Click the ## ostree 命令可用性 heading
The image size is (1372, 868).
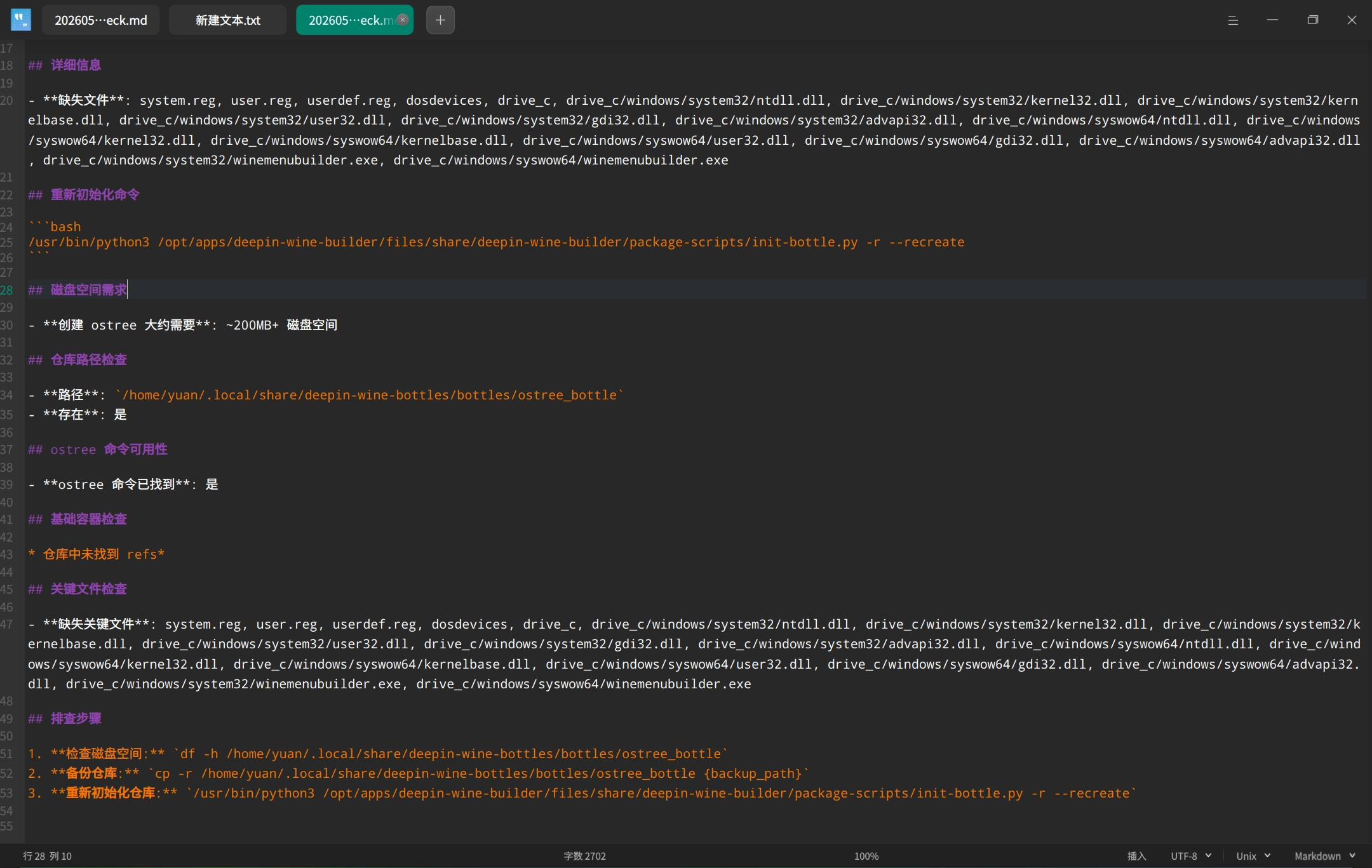click(97, 450)
